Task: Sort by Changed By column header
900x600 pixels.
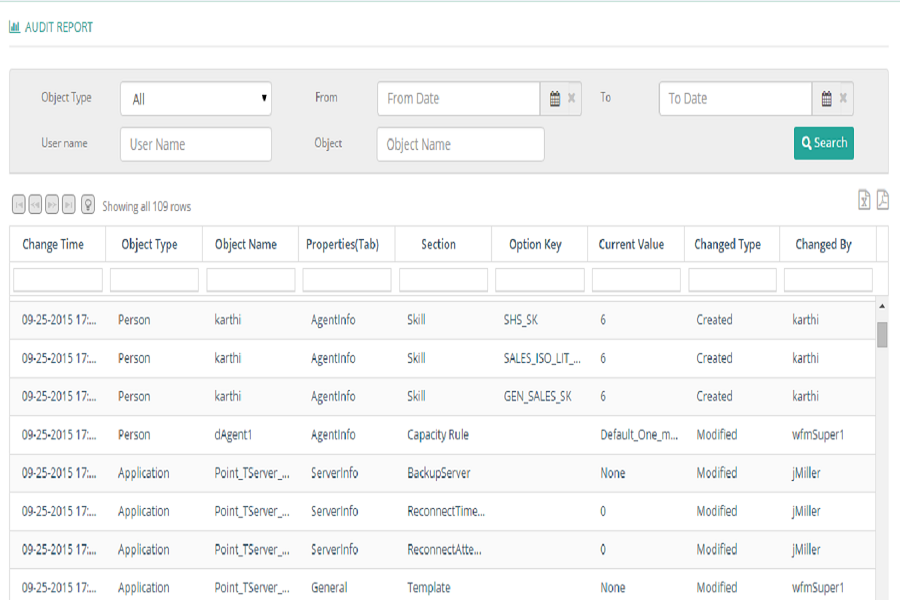Action: coord(823,244)
